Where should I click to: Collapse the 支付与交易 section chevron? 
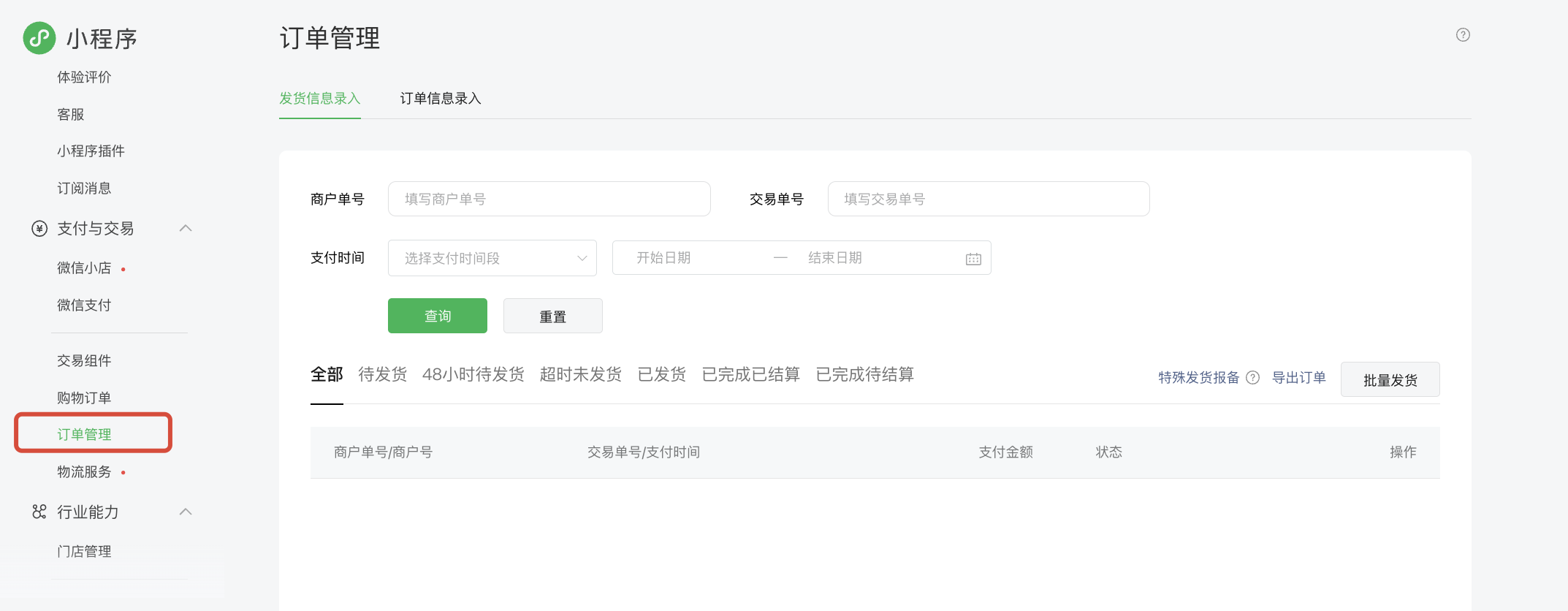[x=186, y=229]
